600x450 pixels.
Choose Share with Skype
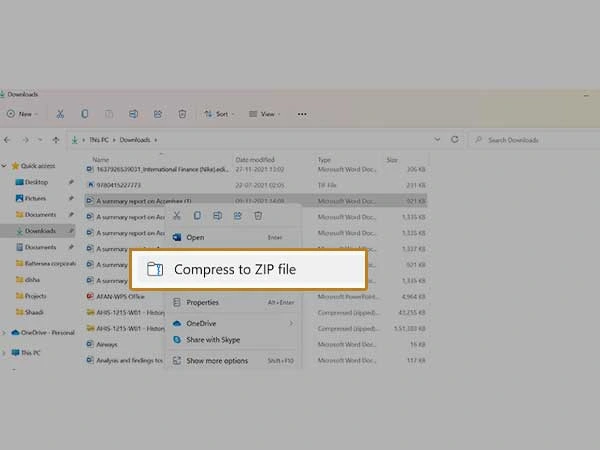[232, 340]
